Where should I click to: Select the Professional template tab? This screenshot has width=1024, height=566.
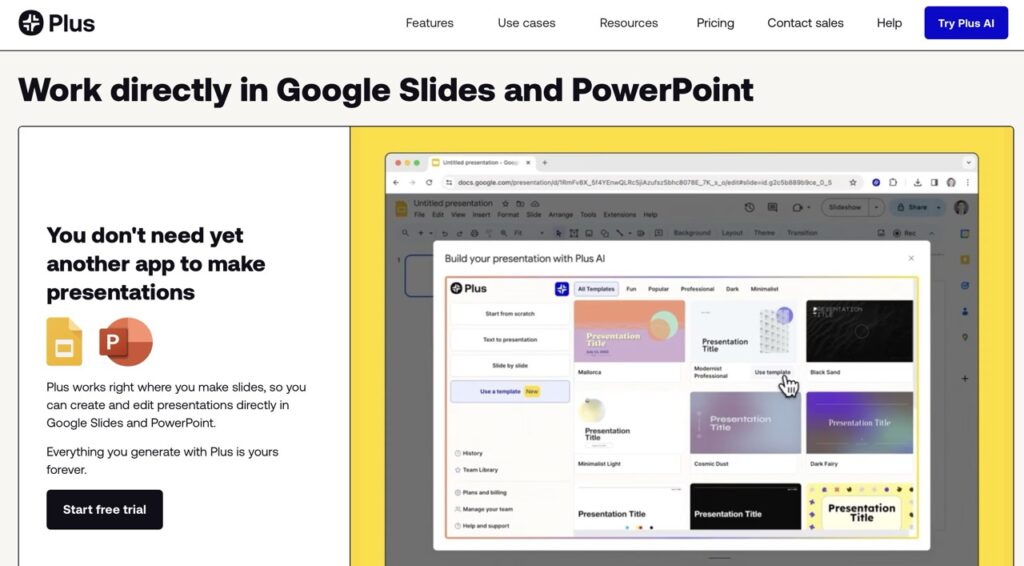[x=697, y=289]
